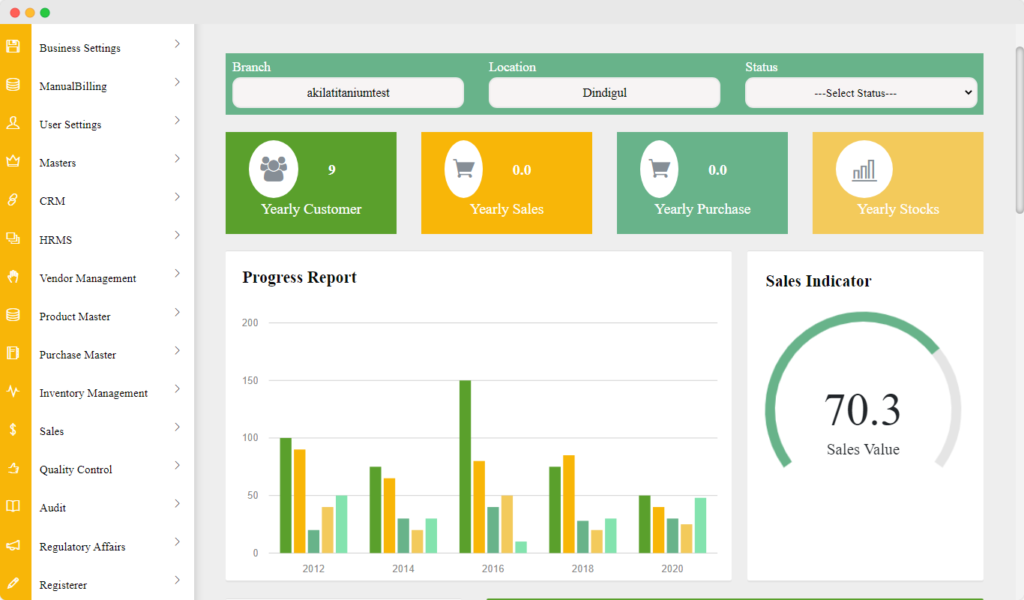This screenshot has width=1024, height=600.
Task: Click the yellow macOS minimize window button
Action: (29, 12)
